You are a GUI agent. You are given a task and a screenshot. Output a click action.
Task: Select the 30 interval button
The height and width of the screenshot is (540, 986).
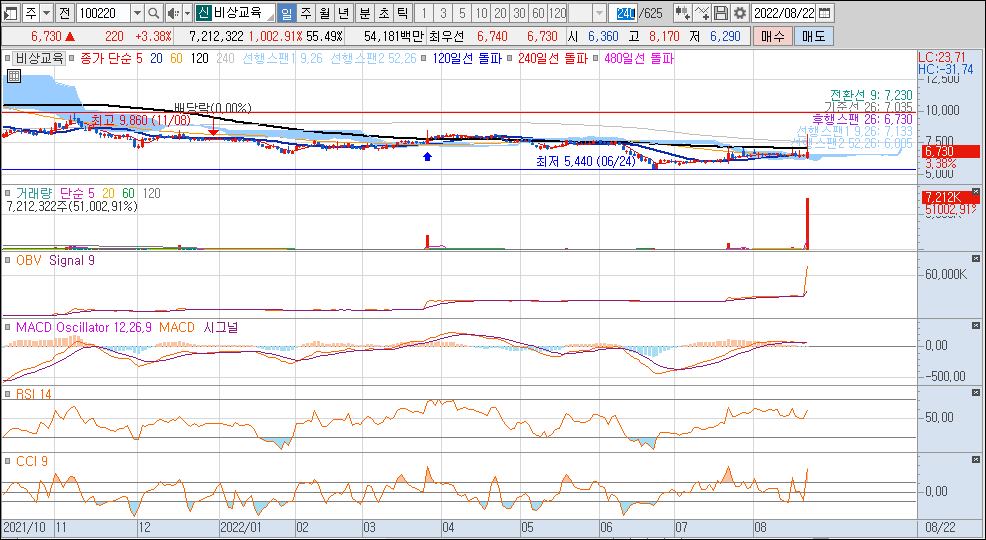[x=519, y=13]
